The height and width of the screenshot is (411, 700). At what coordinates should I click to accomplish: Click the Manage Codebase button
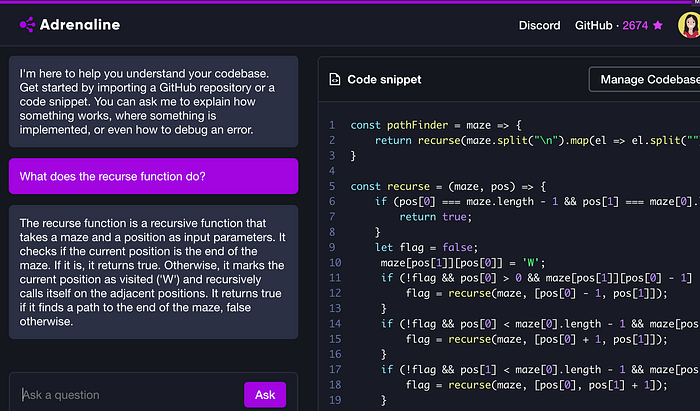point(644,79)
